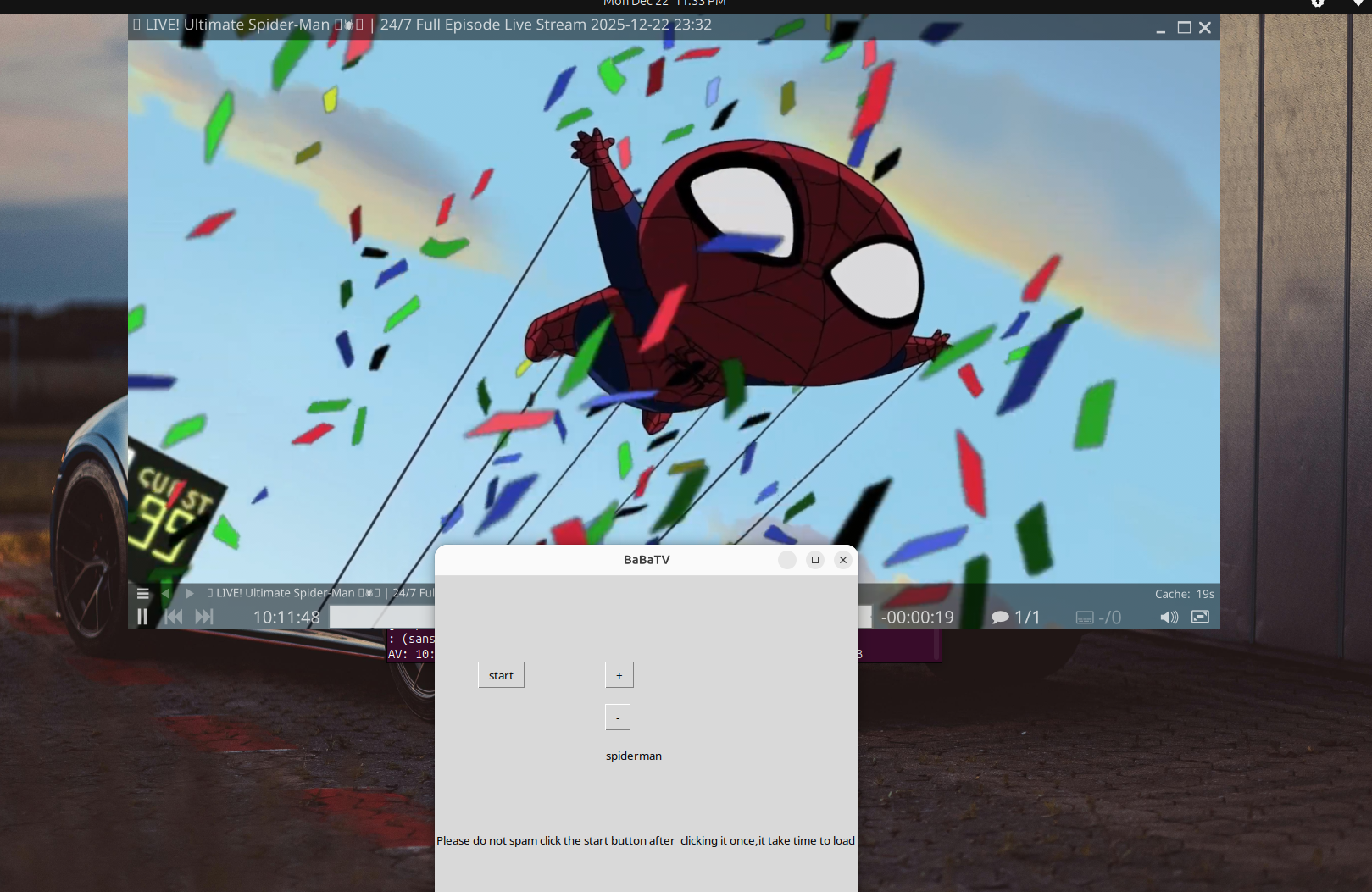Click the player seek bar
The image size is (1372, 892).
click(381, 617)
